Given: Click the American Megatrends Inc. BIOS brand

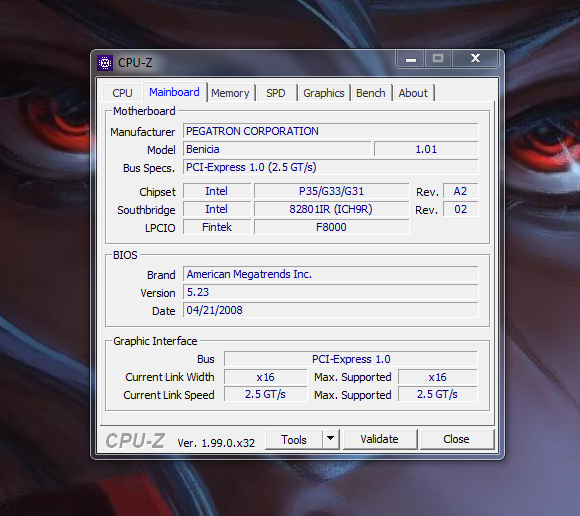Looking at the screenshot, I should tap(331, 274).
